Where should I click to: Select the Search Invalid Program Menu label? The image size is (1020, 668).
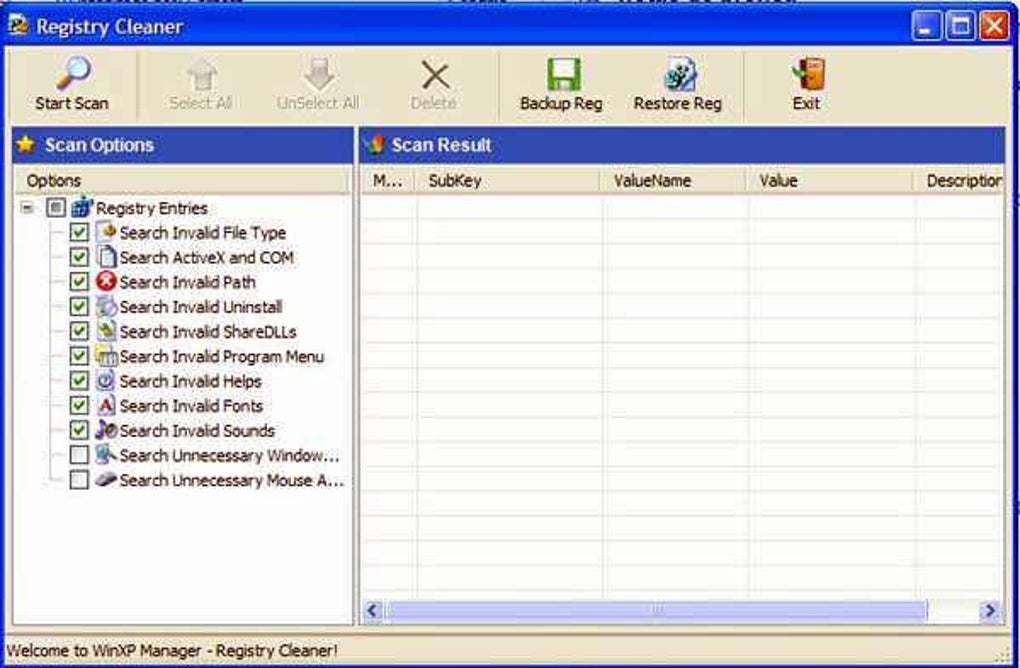click(x=222, y=356)
